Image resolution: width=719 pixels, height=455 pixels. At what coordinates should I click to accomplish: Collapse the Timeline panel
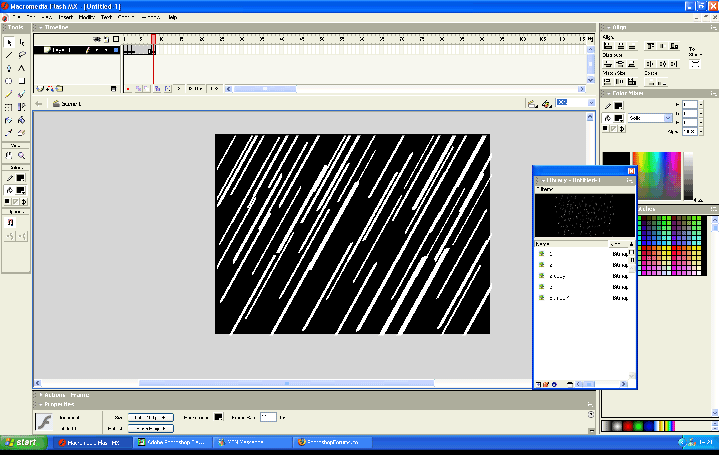(x=41, y=28)
